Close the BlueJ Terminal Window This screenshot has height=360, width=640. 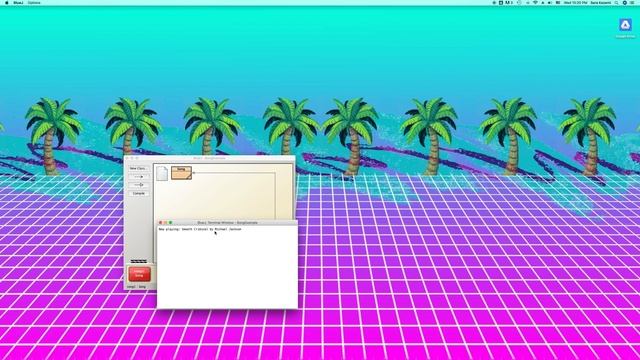coord(160,222)
